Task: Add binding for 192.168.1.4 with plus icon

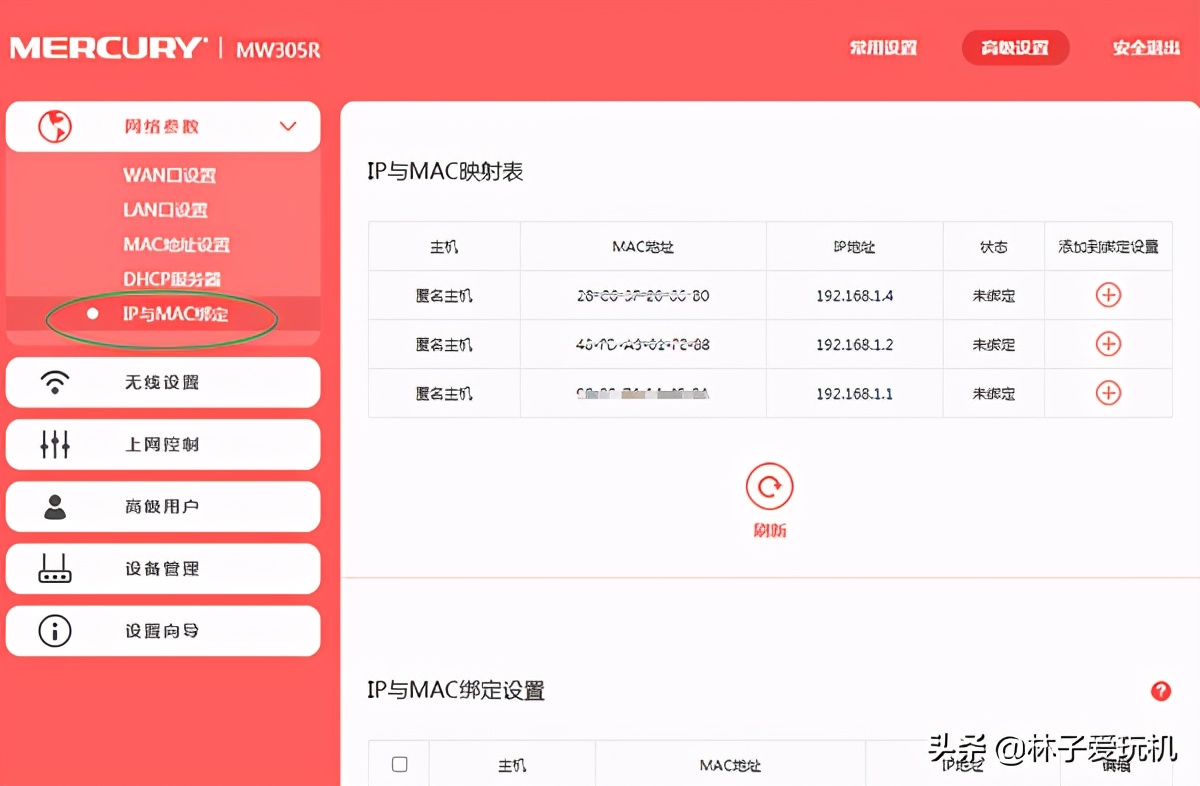Action: pyautogui.click(x=1108, y=294)
